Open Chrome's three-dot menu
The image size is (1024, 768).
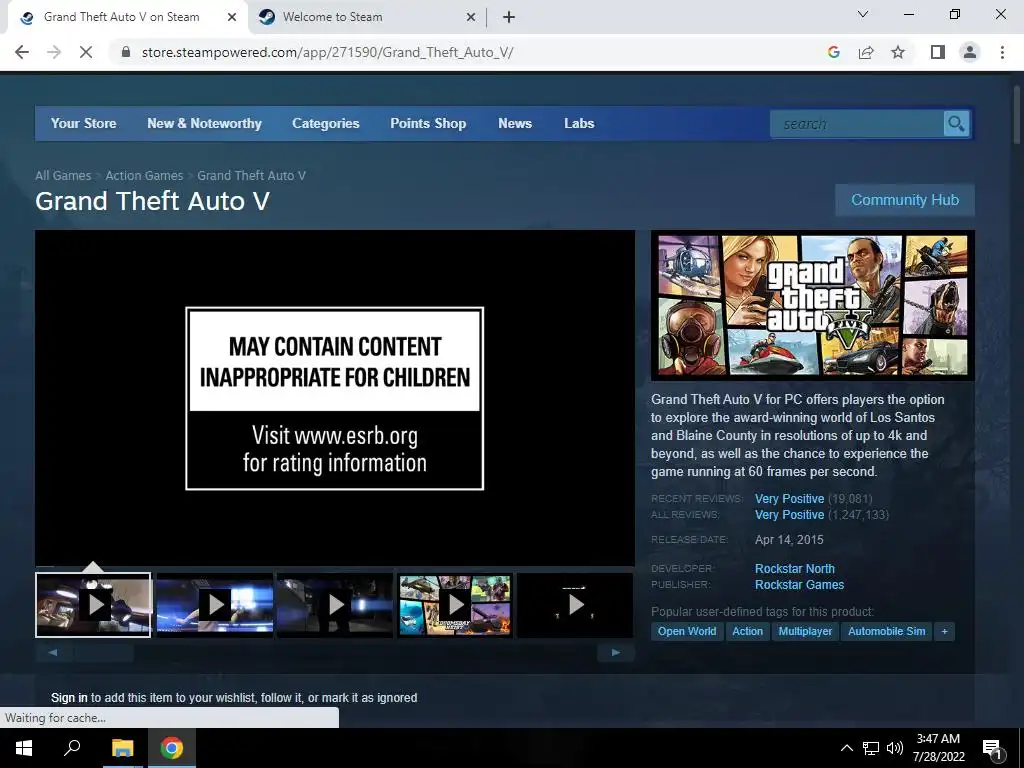(x=1002, y=52)
